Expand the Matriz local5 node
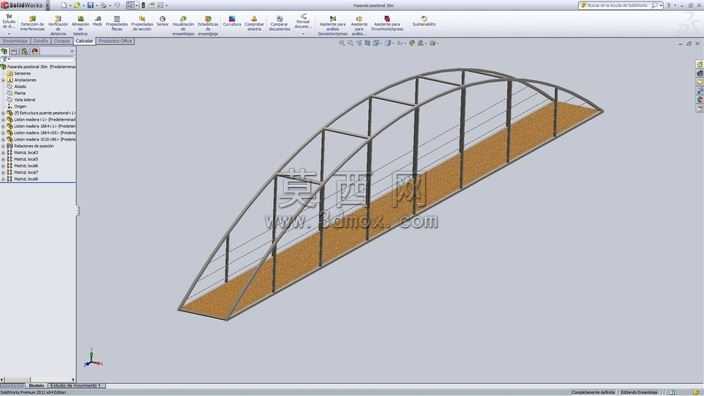The image size is (704, 396). click(3, 159)
